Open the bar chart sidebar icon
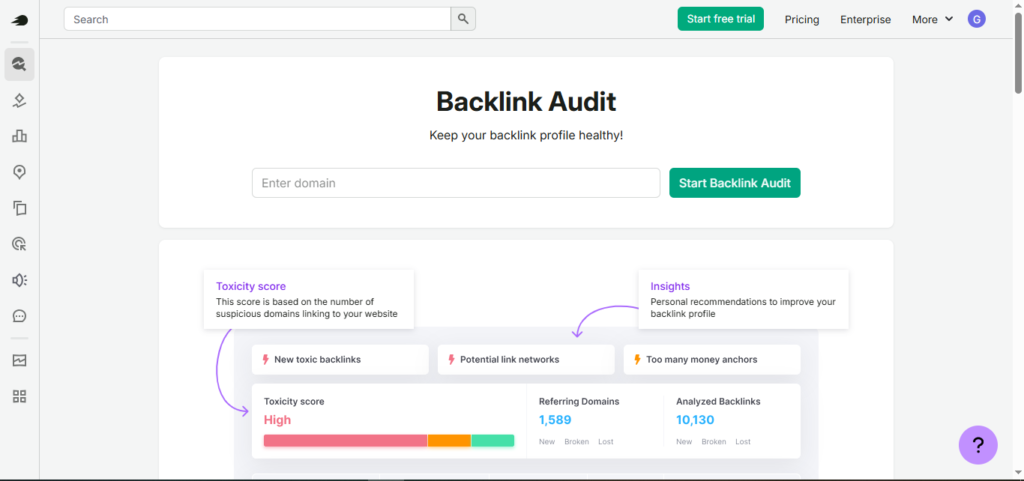The width and height of the screenshot is (1024, 481). pyautogui.click(x=20, y=136)
